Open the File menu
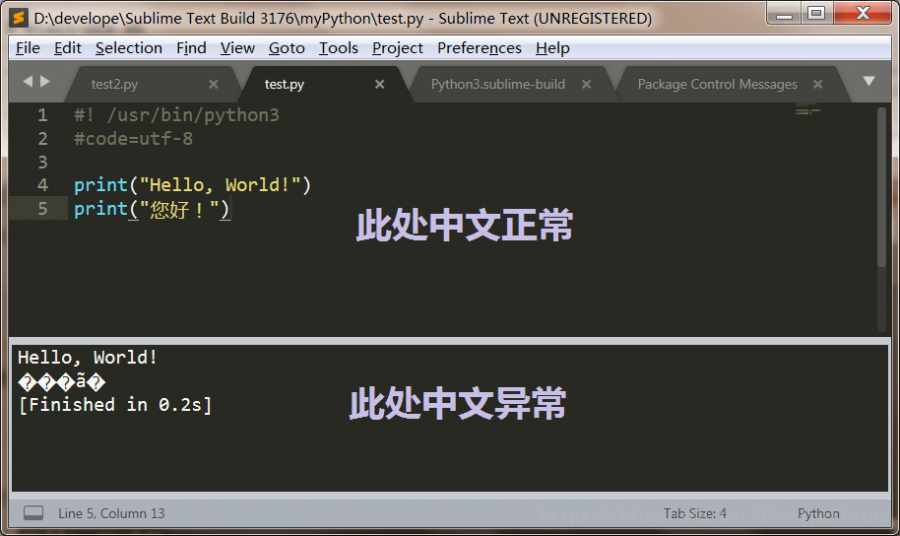Viewport: 900px width, 536px height. point(28,48)
